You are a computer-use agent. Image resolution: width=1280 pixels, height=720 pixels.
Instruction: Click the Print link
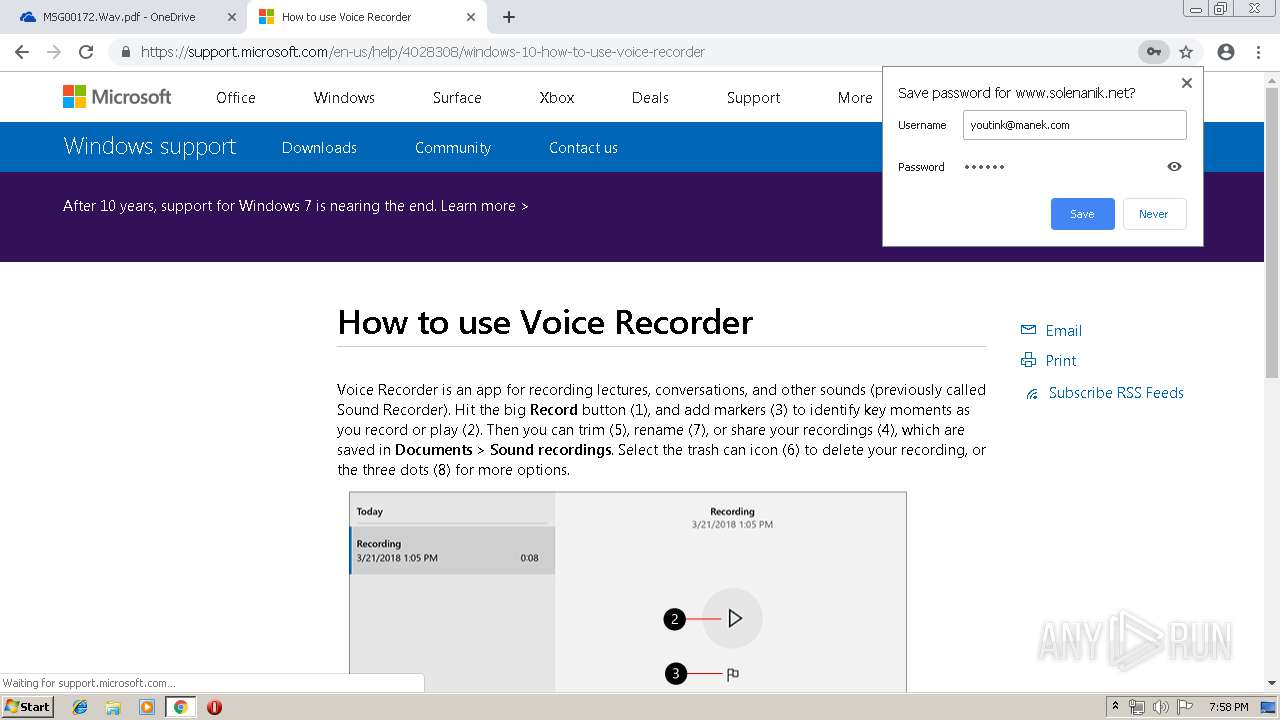[x=1061, y=361]
